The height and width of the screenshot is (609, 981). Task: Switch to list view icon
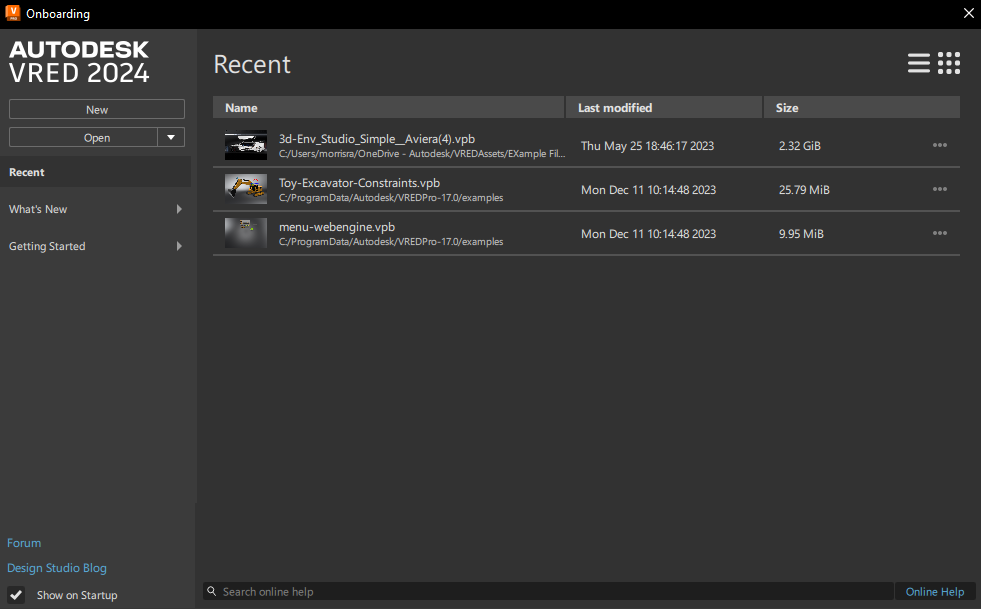(918, 63)
